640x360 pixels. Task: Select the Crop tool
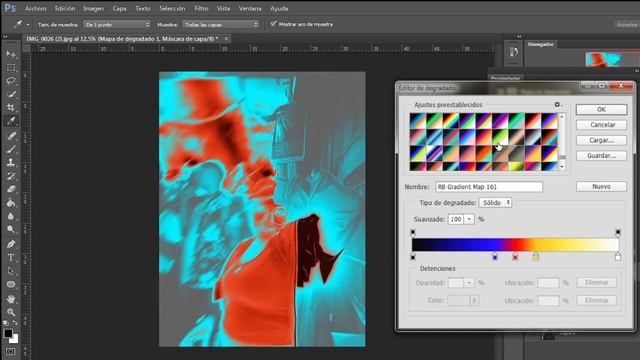coord(11,108)
